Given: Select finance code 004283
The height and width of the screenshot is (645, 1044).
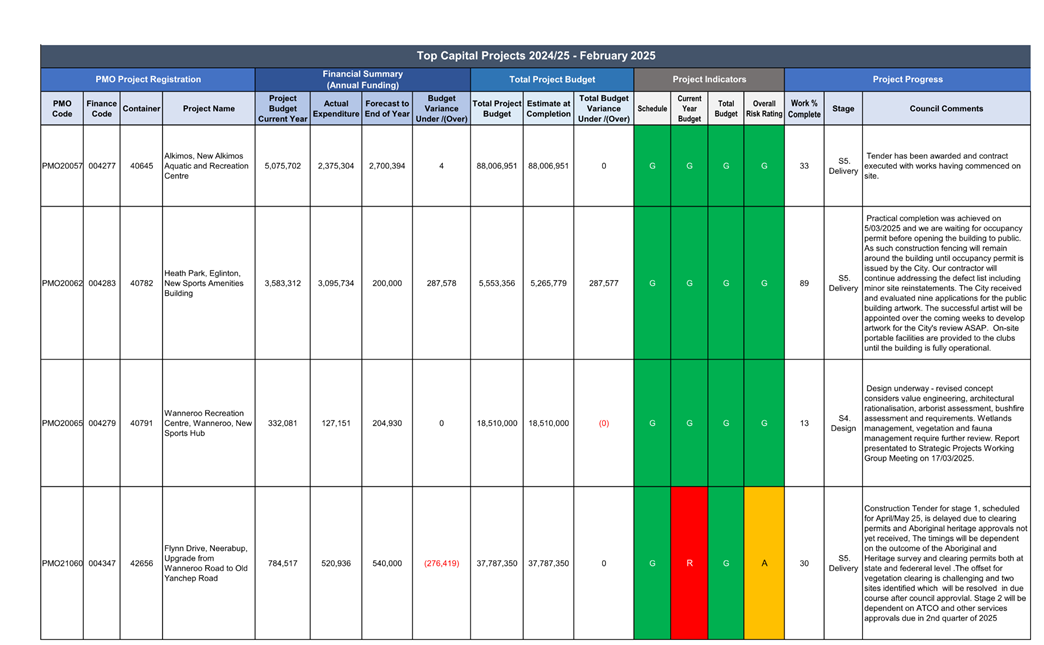Looking at the screenshot, I should (101, 283).
